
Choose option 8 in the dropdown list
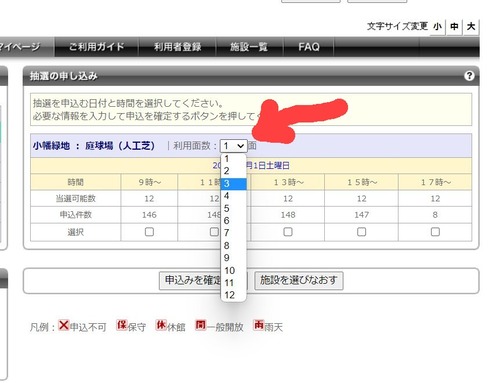(x=233, y=246)
